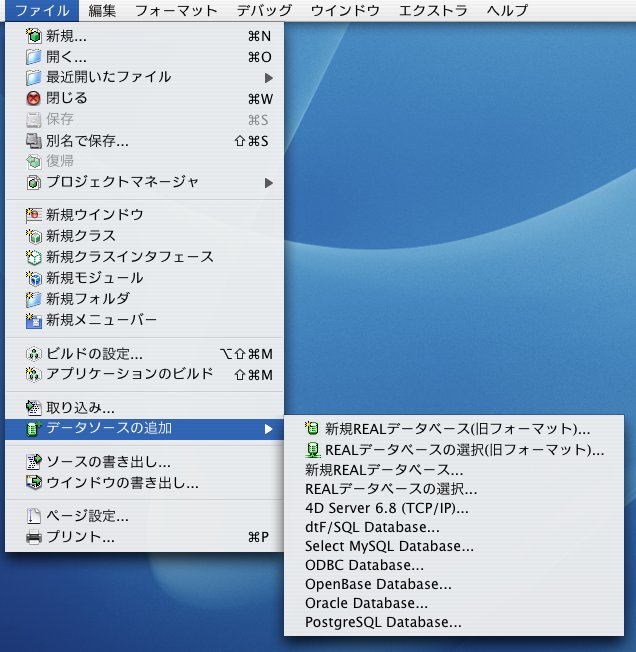
Task: Expand 最近開いたファイル submenu arrow
Action: [269, 78]
